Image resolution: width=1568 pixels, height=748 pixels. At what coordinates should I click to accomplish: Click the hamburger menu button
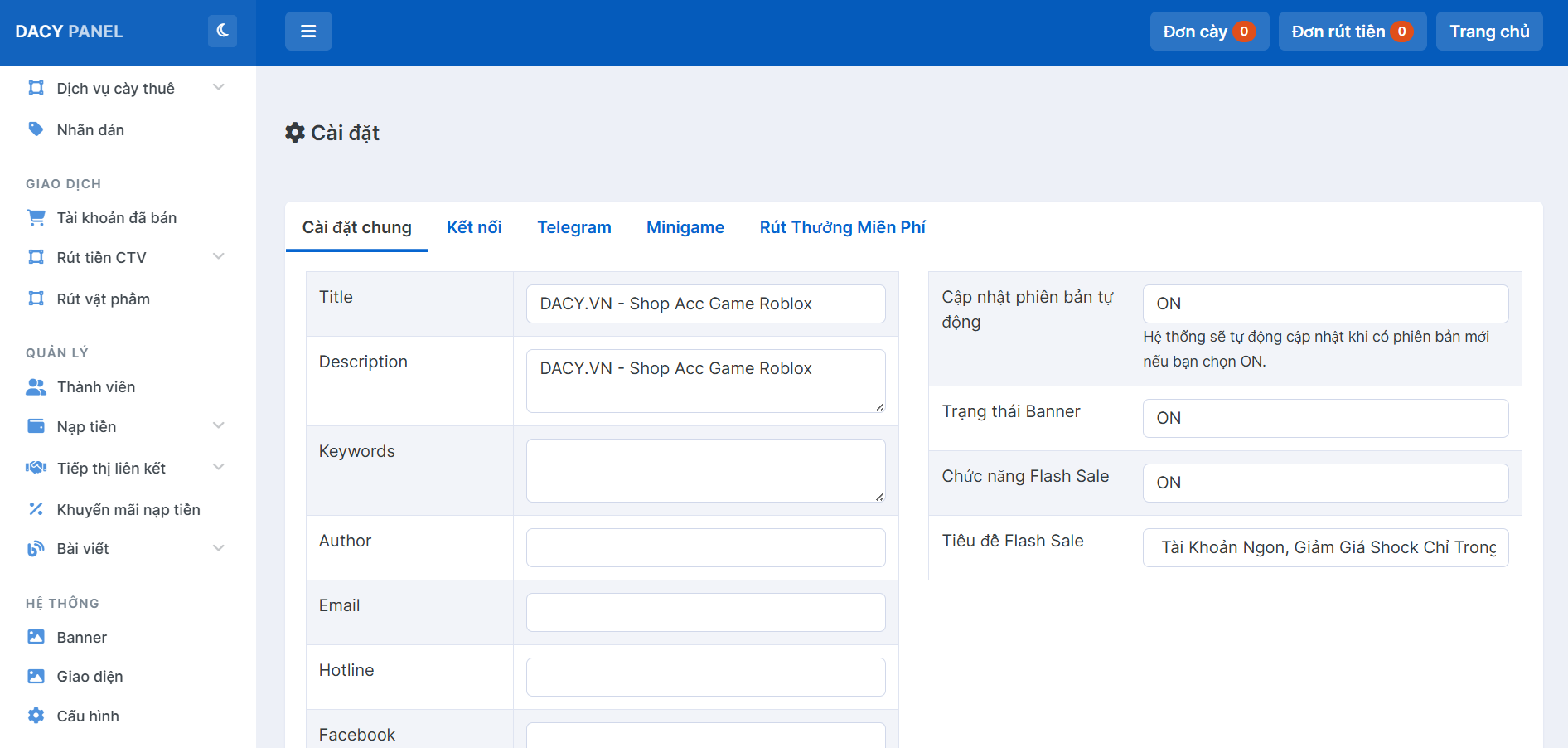(x=308, y=32)
